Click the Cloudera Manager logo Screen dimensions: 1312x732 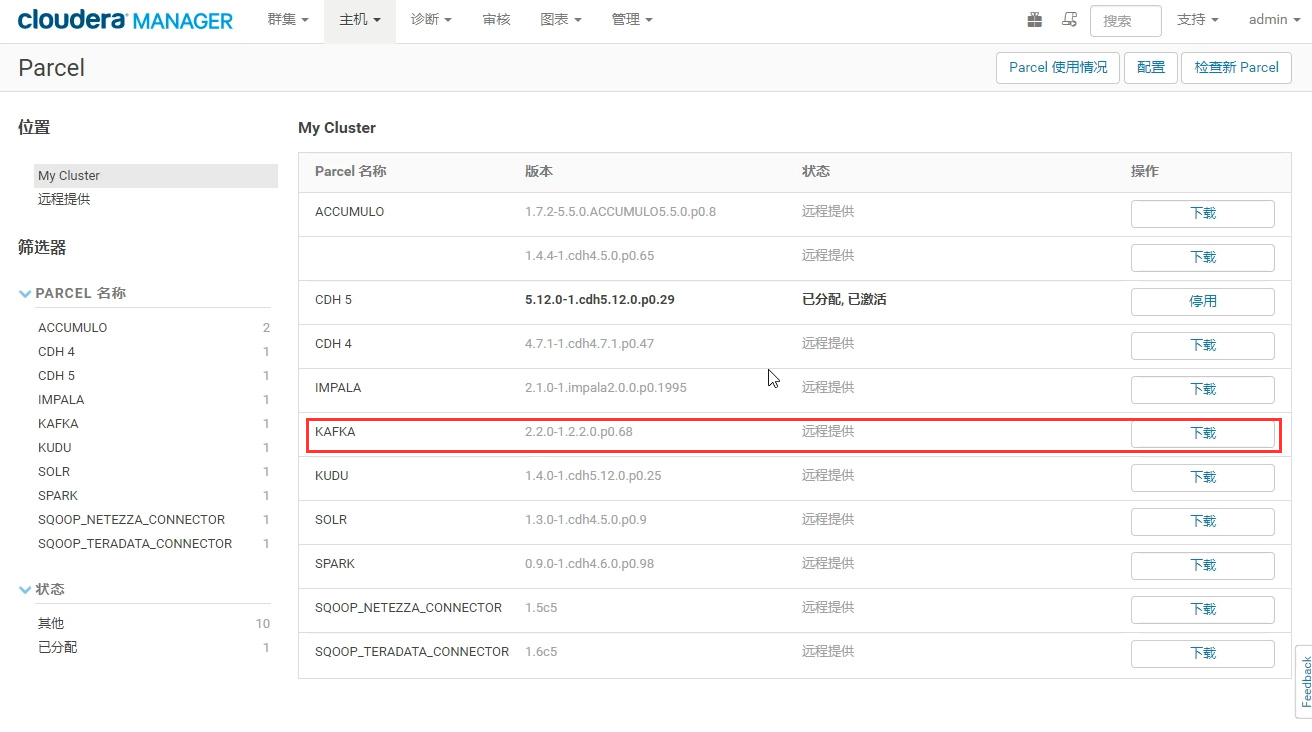(125, 20)
